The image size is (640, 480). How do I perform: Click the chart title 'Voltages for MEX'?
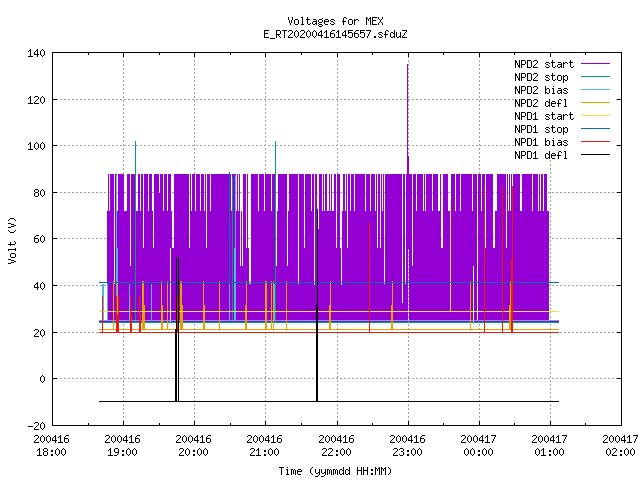tap(335, 21)
